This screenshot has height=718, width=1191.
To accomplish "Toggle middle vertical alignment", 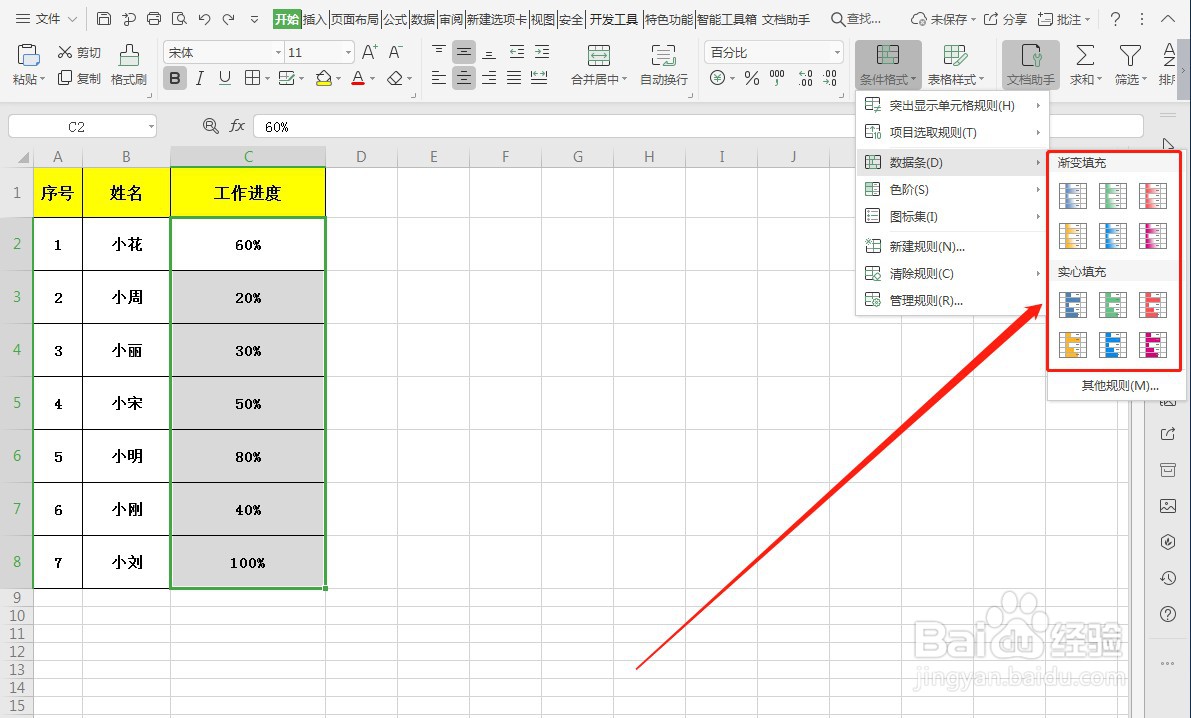I will [464, 52].
